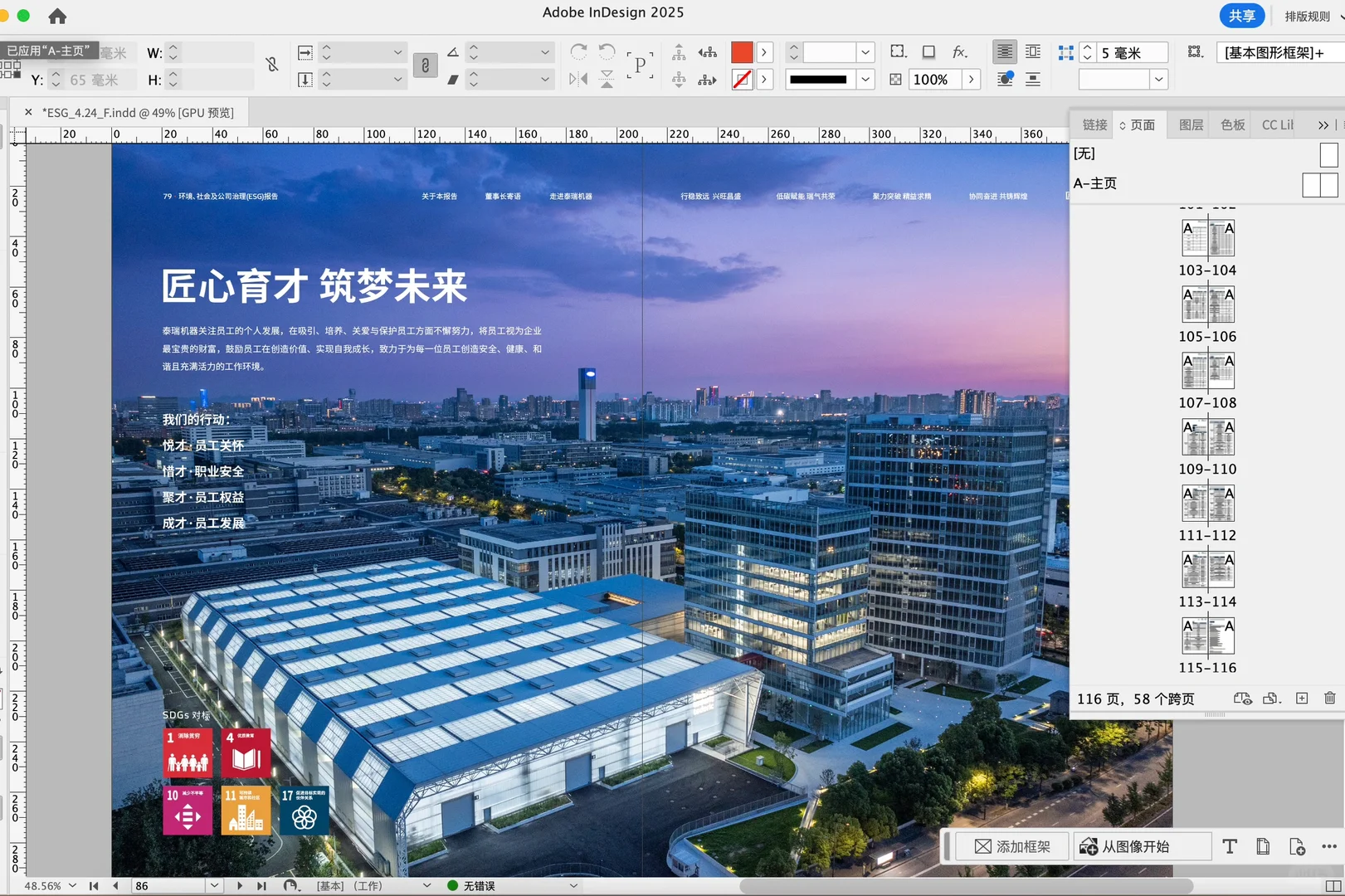Toggle the justify text alignment option
This screenshot has width=1345, height=896.
tap(1004, 51)
